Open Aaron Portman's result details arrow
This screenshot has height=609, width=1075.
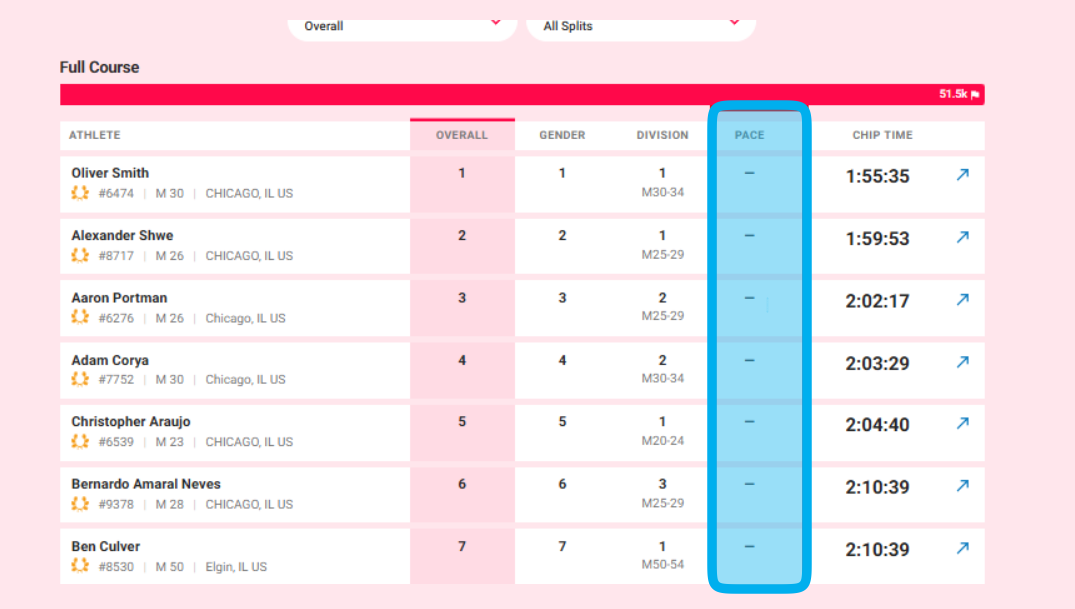[963, 300]
